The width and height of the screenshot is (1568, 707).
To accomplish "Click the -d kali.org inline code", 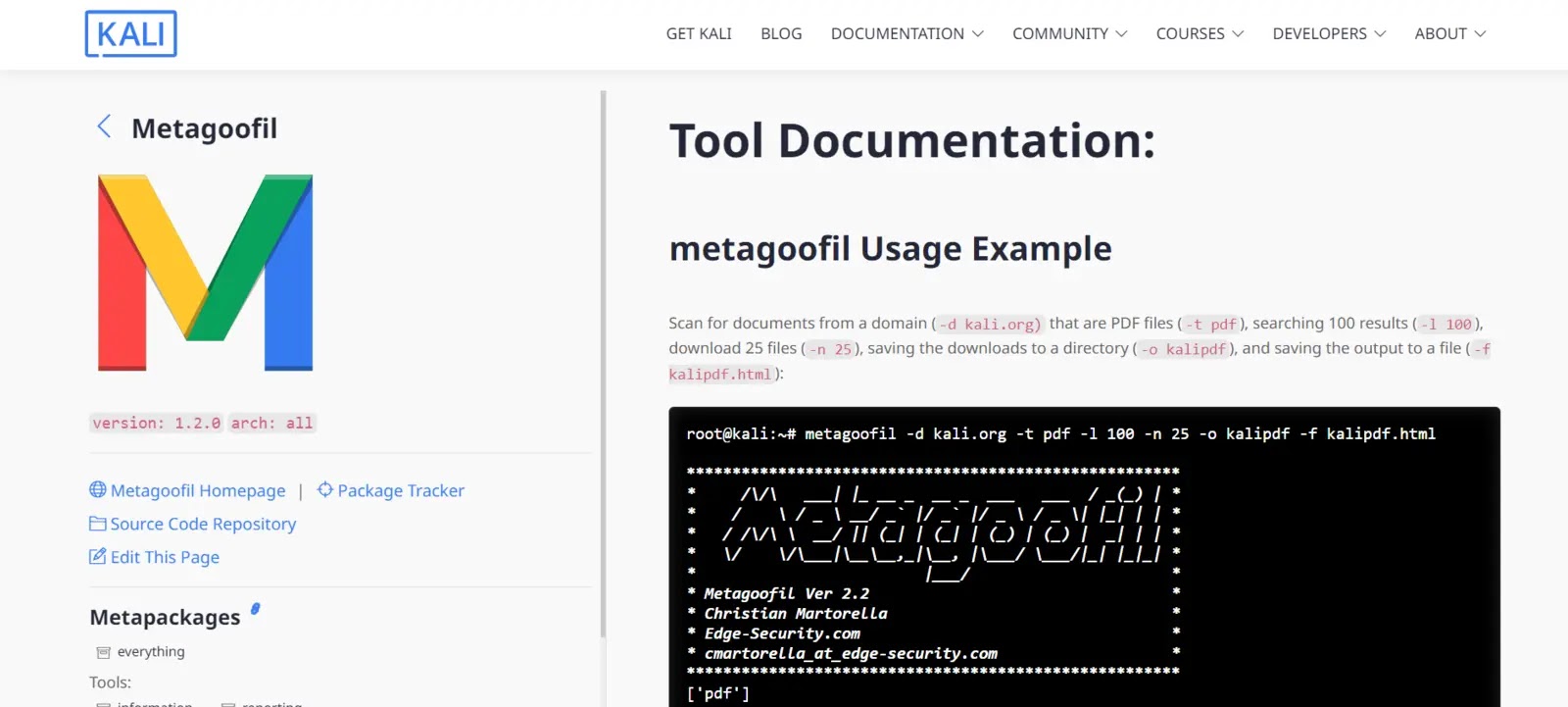I will 989,324.
